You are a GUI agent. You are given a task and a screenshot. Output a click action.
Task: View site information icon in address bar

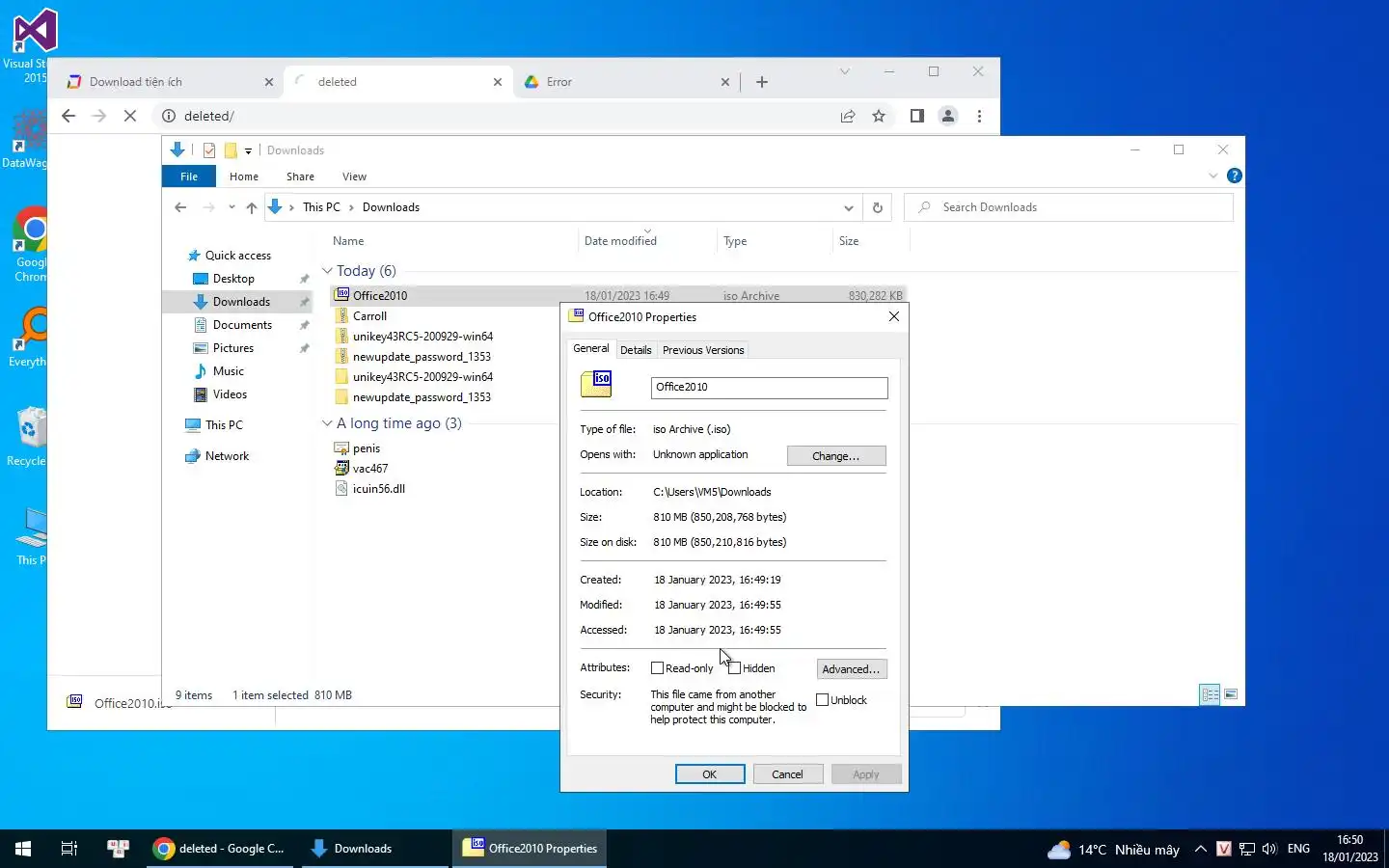pyautogui.click(x=169, y=116)
